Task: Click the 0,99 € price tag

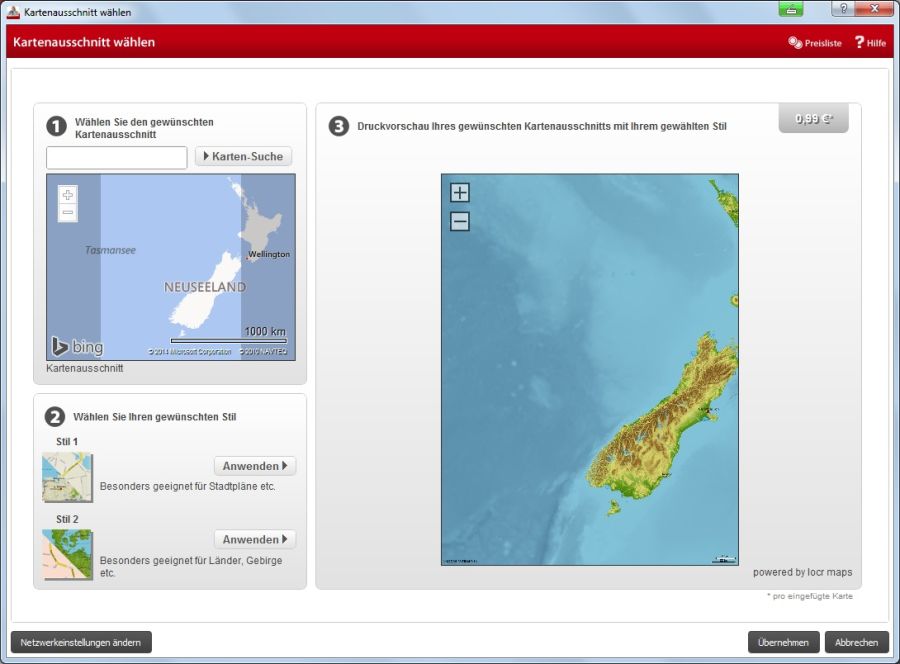Action: pyautogui.click(x=813, y=118)
